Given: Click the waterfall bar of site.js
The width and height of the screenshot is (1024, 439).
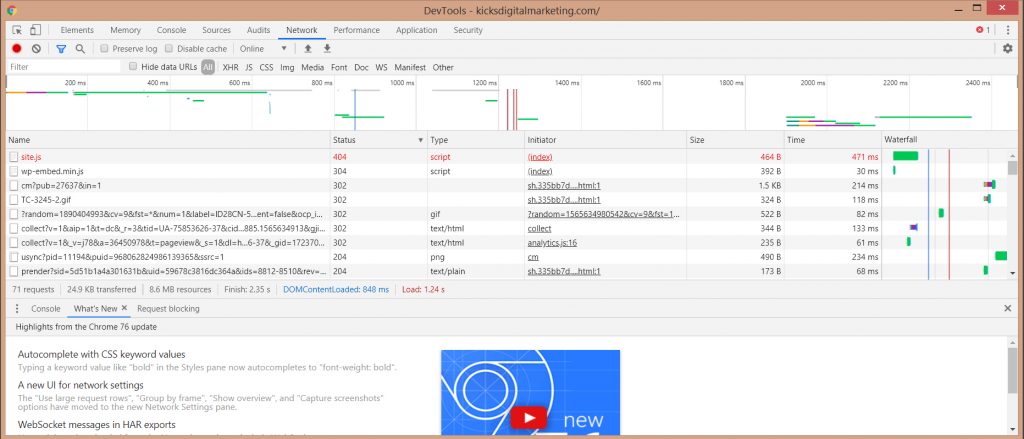Looking at the screenshot, I should [905, 156].
